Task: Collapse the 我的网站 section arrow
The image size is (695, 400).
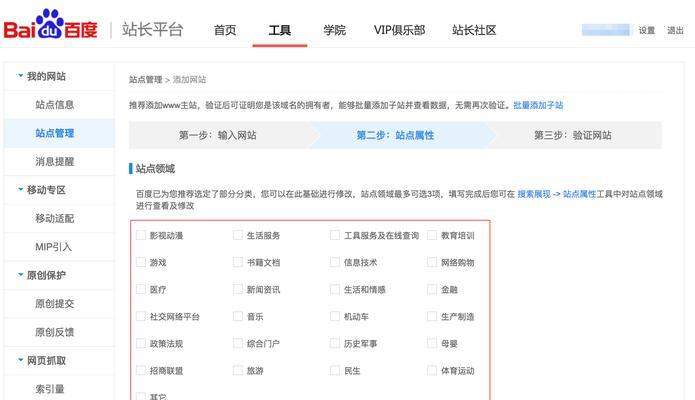Action: [20, 76]
